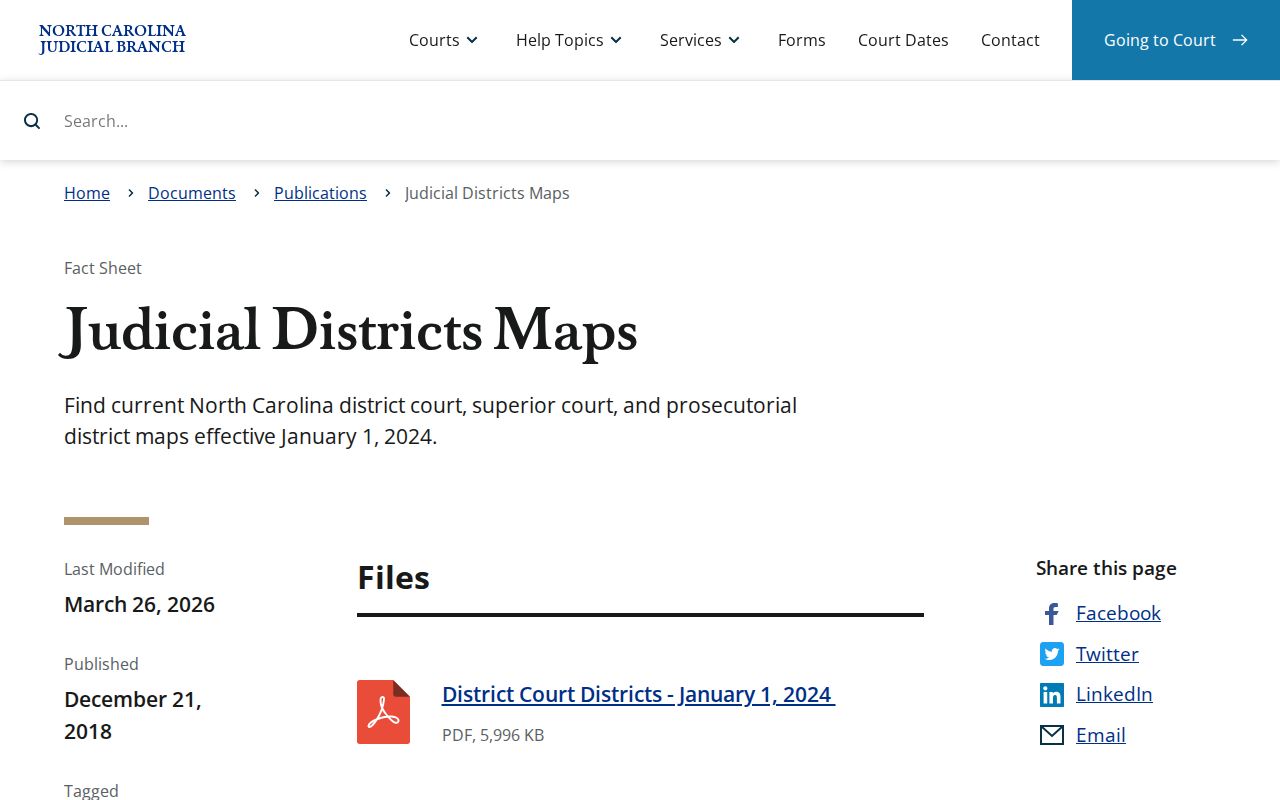
Task: Click the Judicial Districts Maps heading
Action: click(x=351, y=331)
